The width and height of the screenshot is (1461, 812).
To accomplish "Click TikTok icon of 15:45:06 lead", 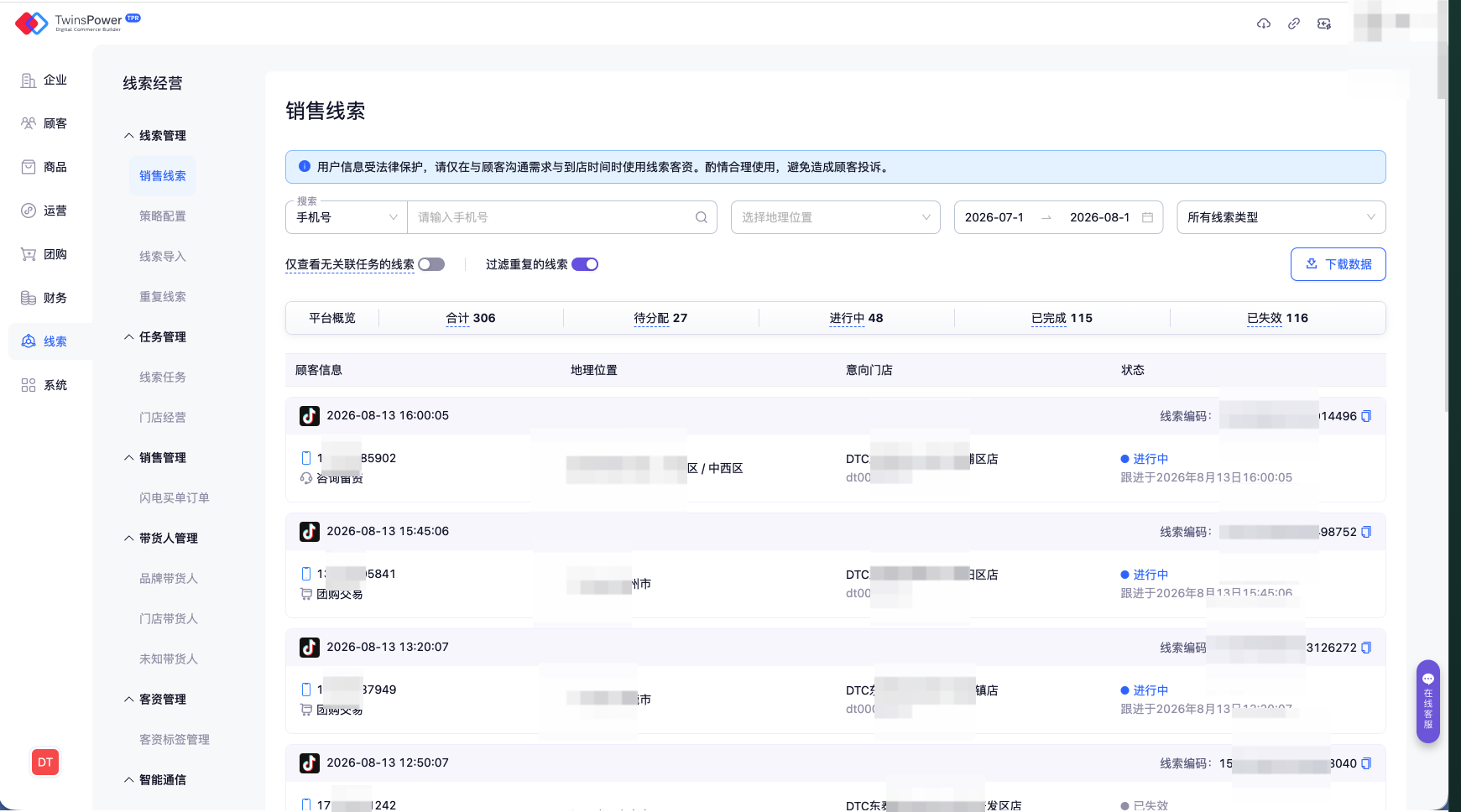I will tap(310, 532).
